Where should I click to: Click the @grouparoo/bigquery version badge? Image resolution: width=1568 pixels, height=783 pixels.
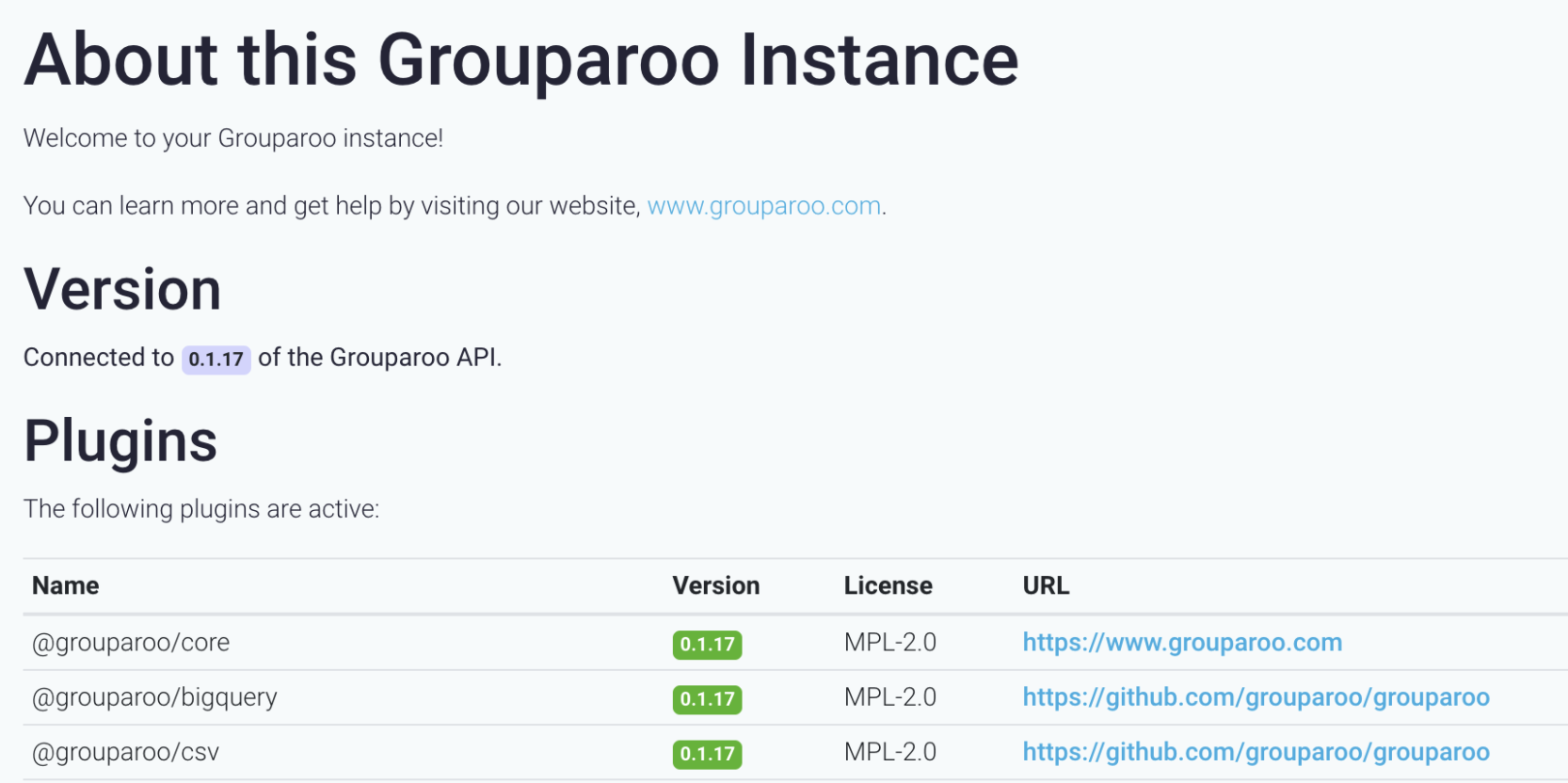[707, 699]
